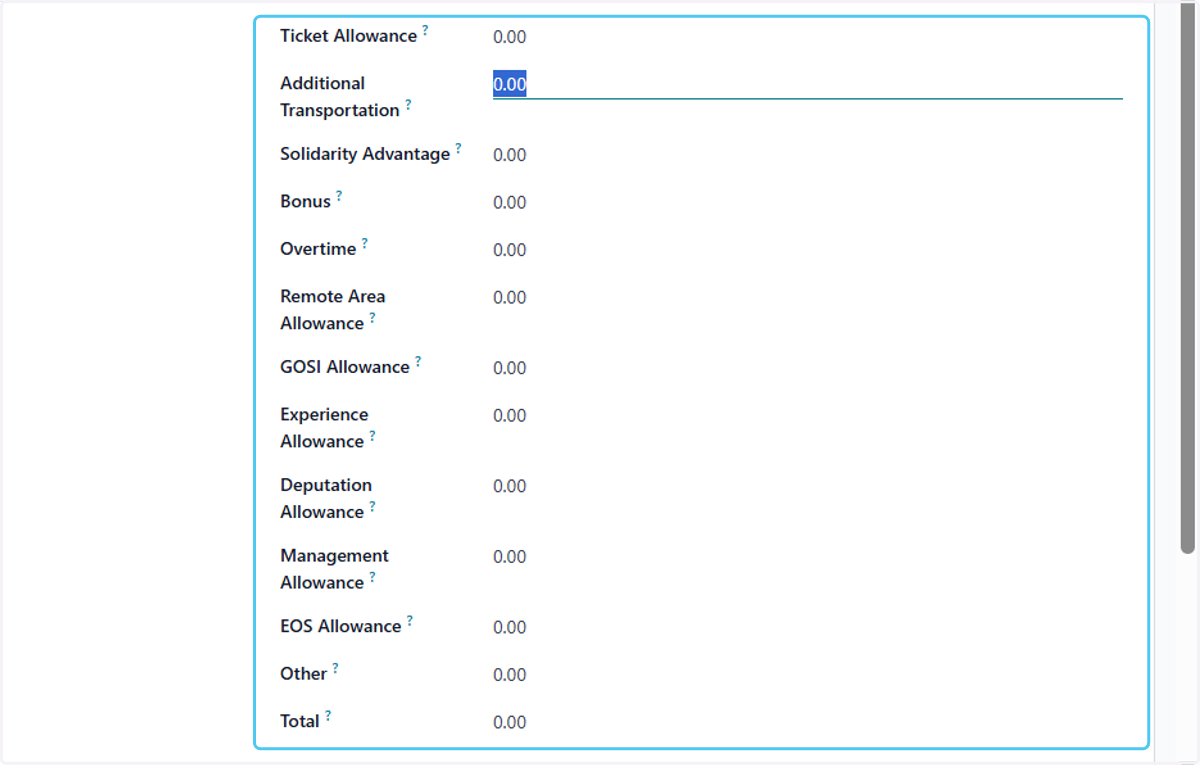Show help icon next to Other
This screenshot has width=1200, height=765.
pyautogui.click(x=335, y=668)
